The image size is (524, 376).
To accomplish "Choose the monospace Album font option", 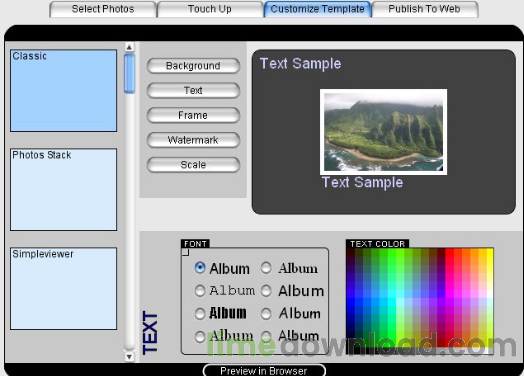I will pos(200,291).
